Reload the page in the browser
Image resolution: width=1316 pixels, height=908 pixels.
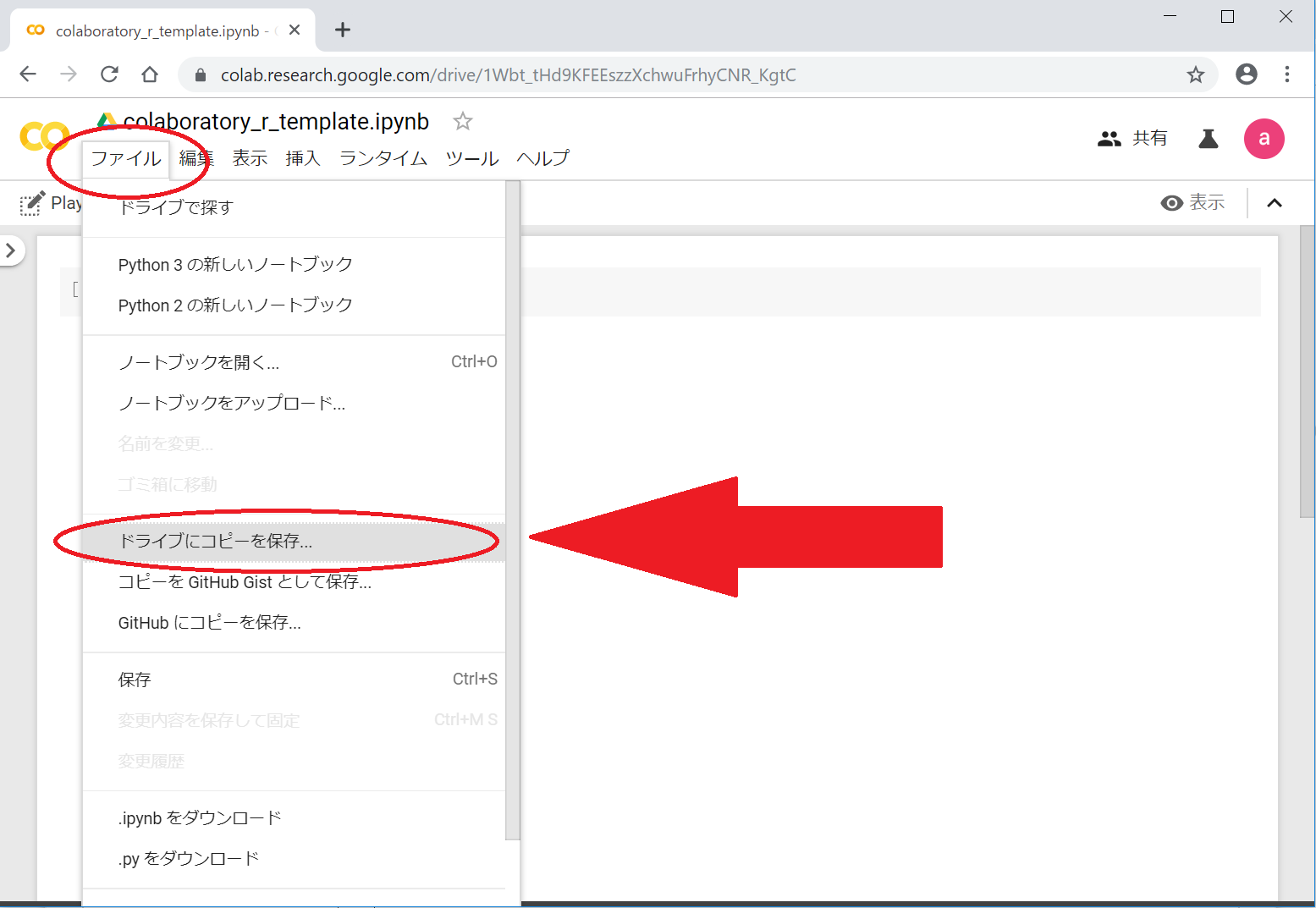click(109, 74)
